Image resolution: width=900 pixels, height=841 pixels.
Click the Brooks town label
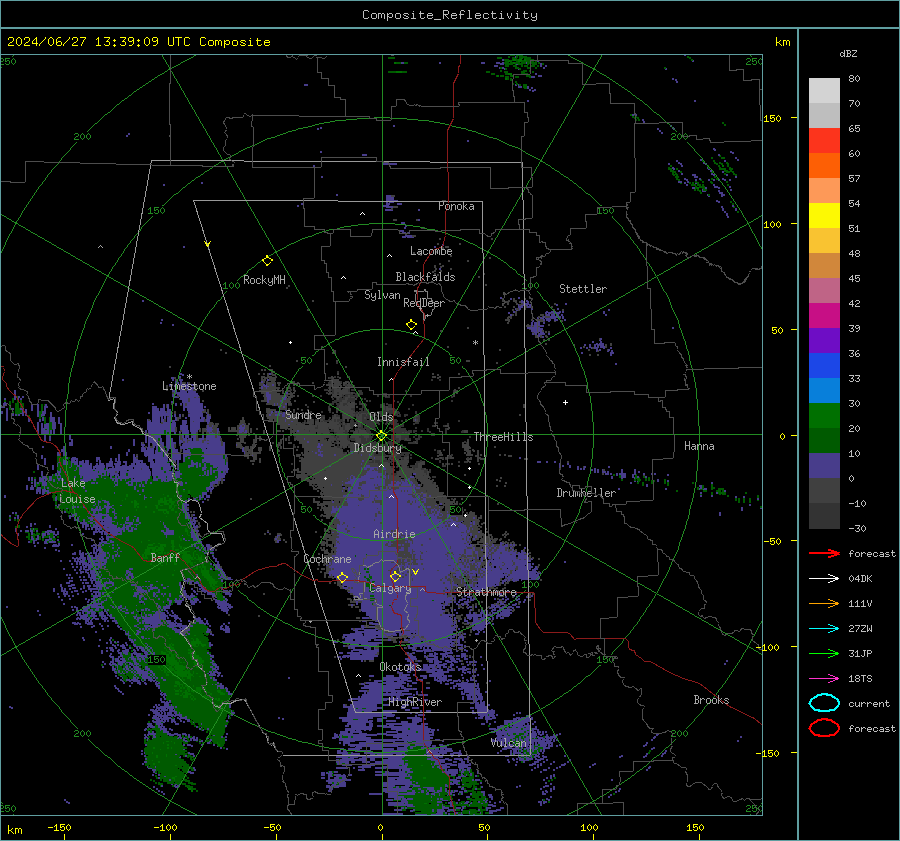(x=711, y=700)
